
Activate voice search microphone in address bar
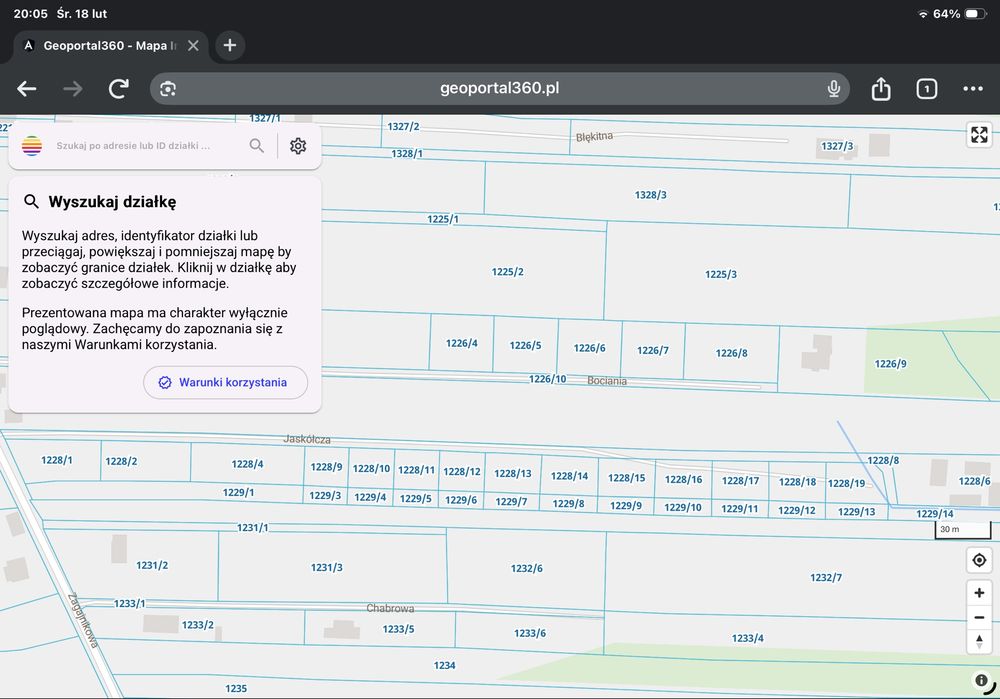click(x=833, y=89)
